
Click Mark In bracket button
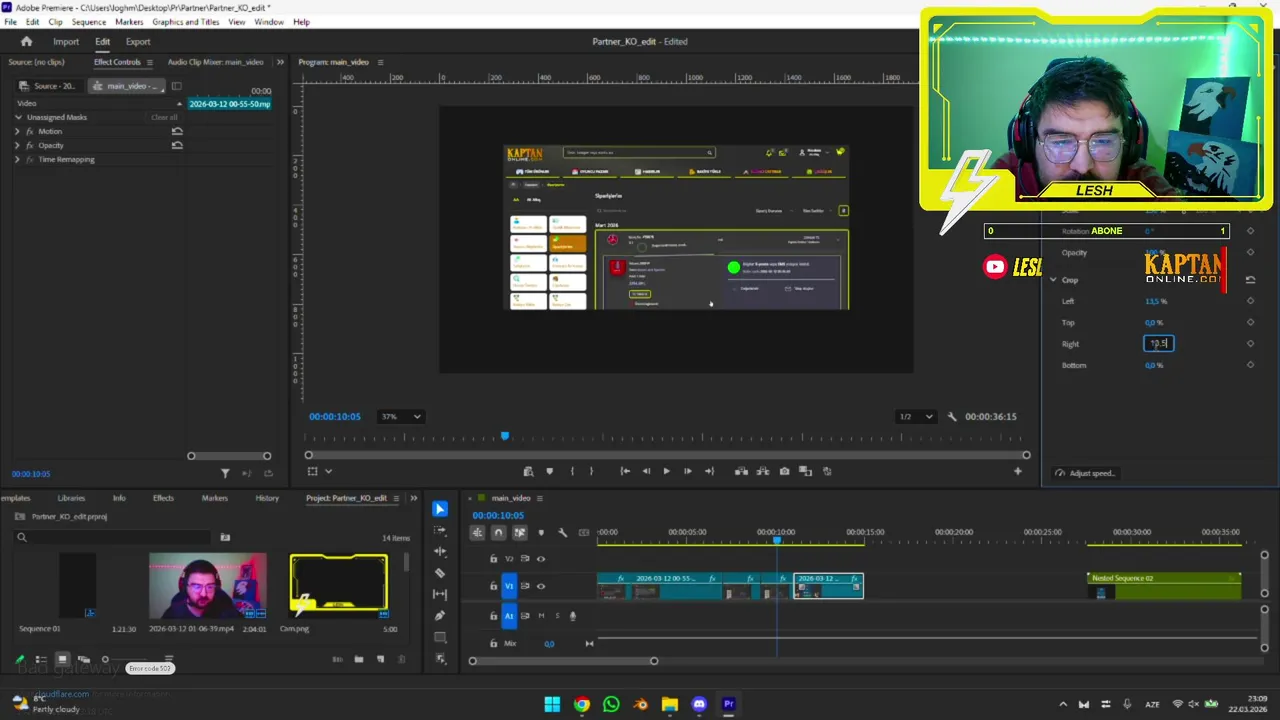coord(572,471)
